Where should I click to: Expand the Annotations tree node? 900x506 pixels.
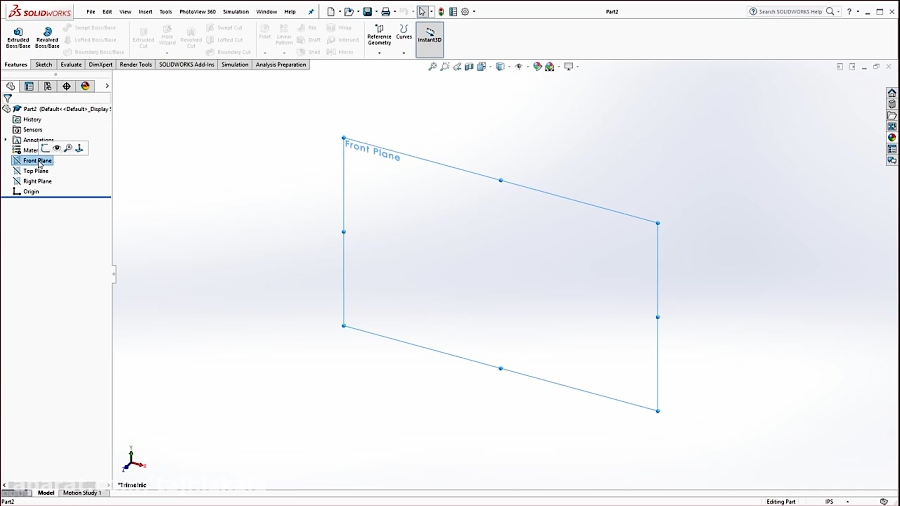pyautogui.click(x=6, y=140)
